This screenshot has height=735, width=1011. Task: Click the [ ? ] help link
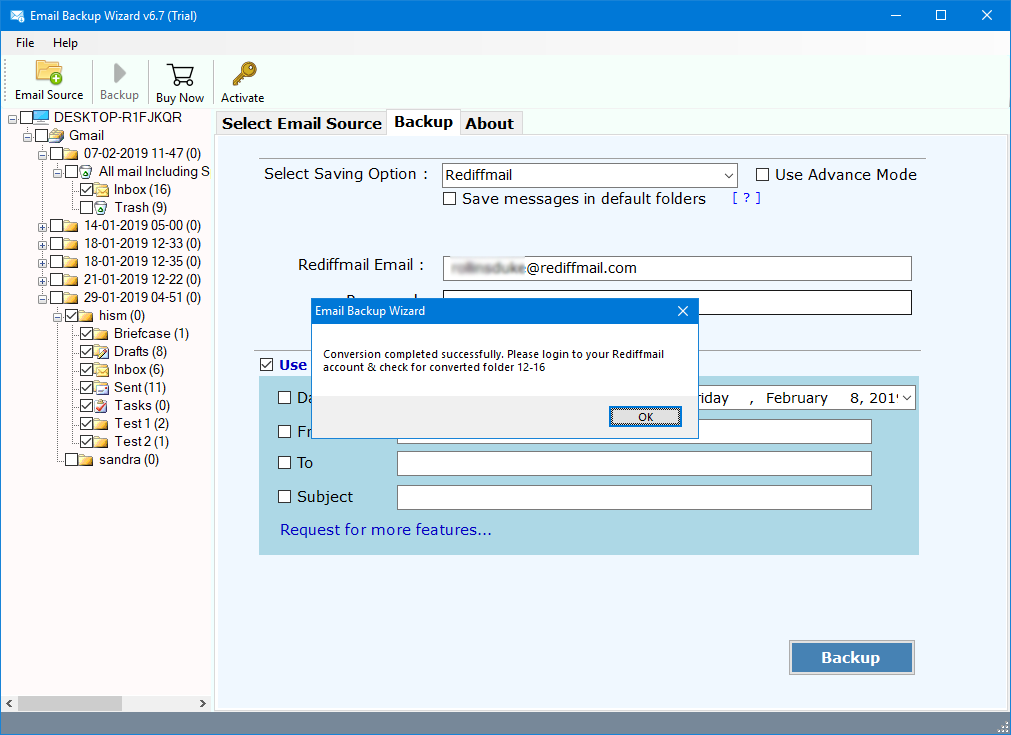coord(747,198)
